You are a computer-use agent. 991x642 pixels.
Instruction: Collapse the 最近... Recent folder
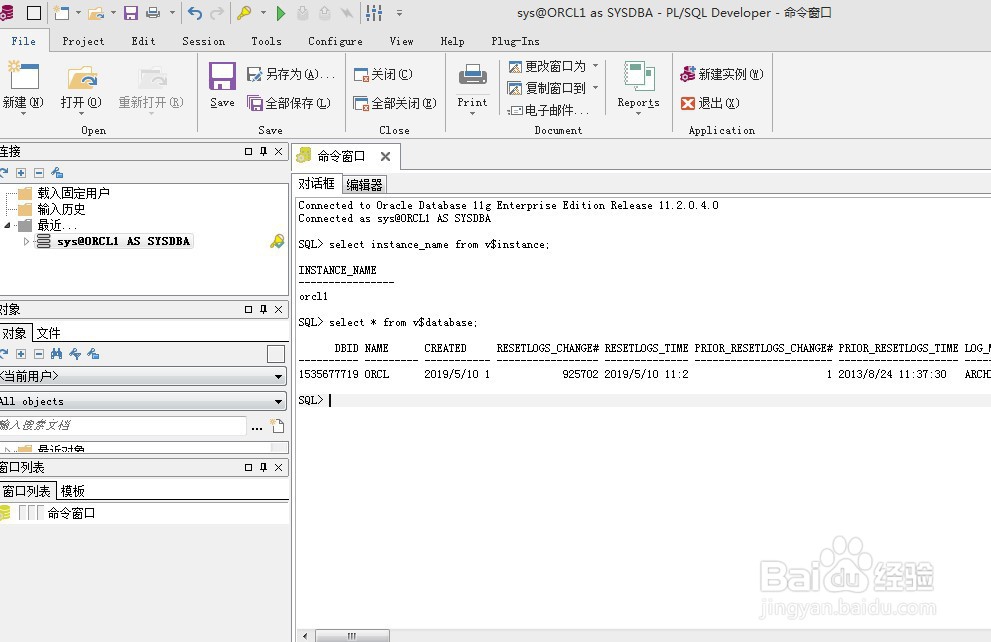(x=8, y=225)
